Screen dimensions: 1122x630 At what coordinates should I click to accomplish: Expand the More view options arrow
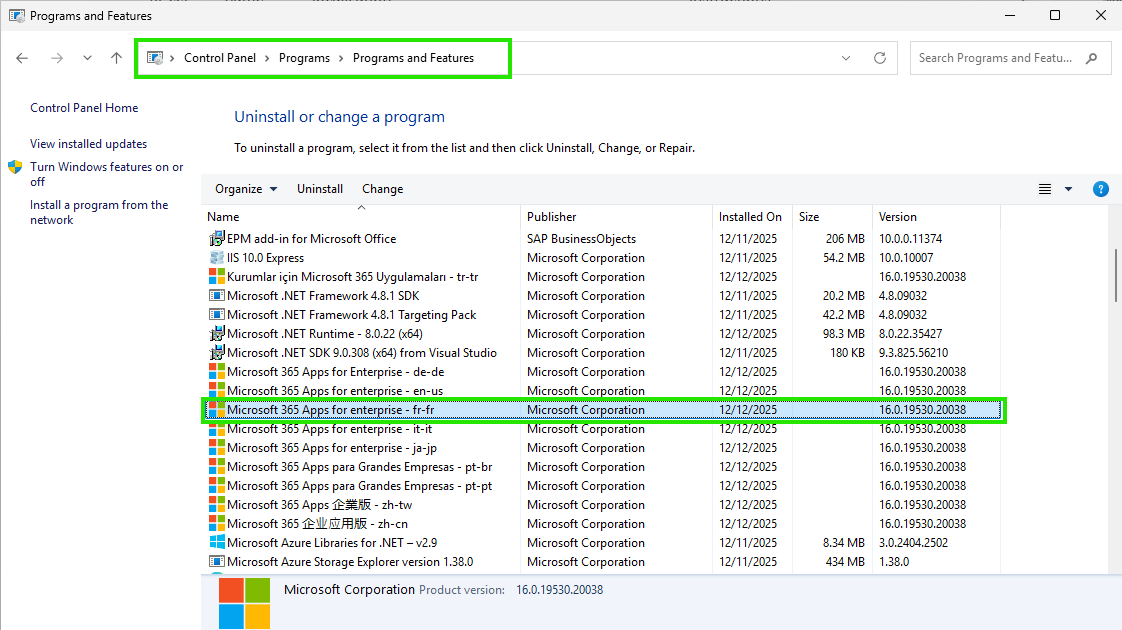click(1068, 189)
